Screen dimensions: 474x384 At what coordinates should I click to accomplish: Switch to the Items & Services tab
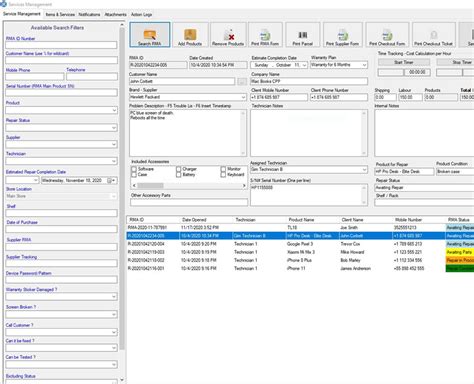60,14
